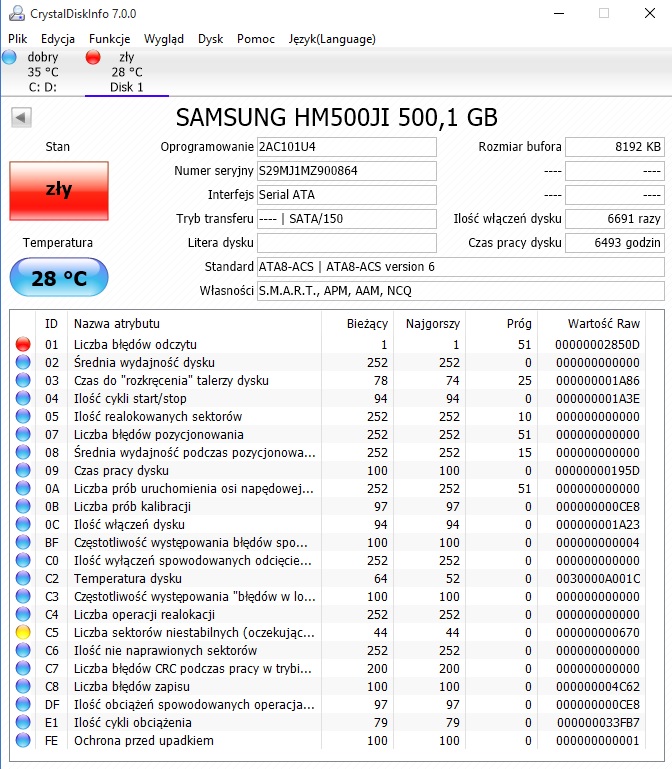Image resolution: width=672 pixels, height=769 pixels.
Task: Click the blue dot for Ochrona przed upadkiem
Action: [23, 740]
